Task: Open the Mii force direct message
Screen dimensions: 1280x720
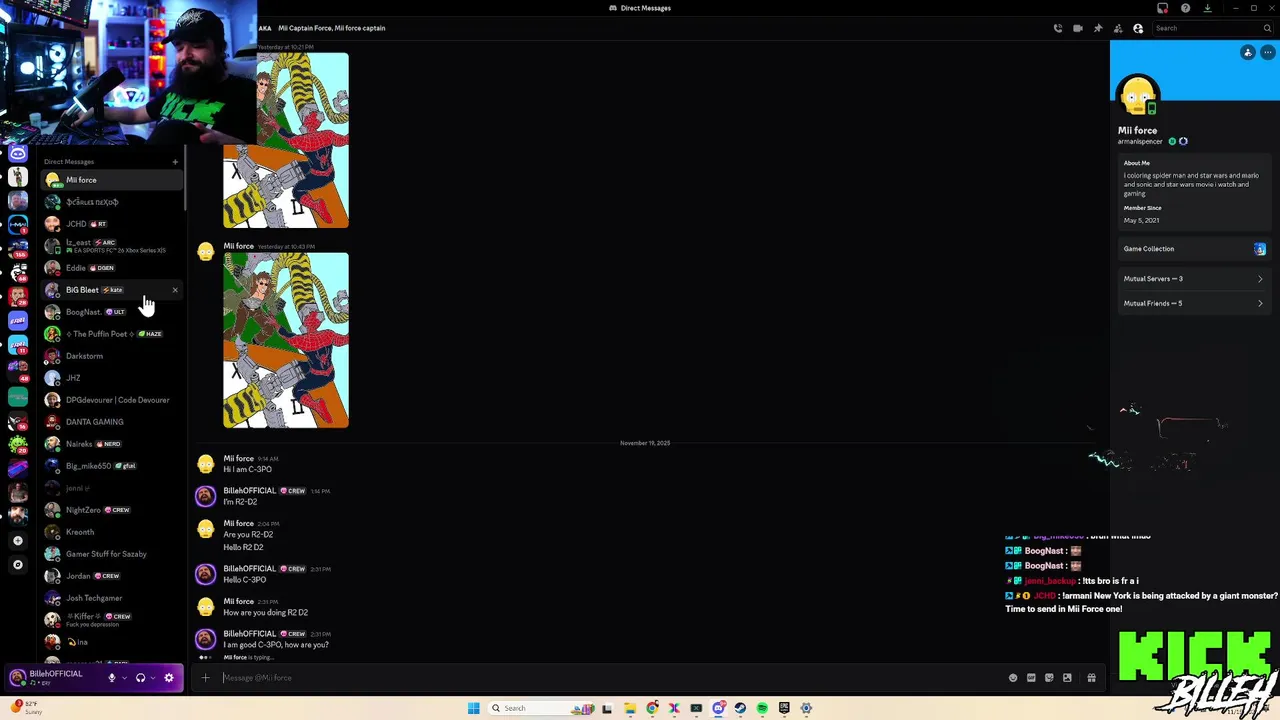Action: tap(112, 180)
